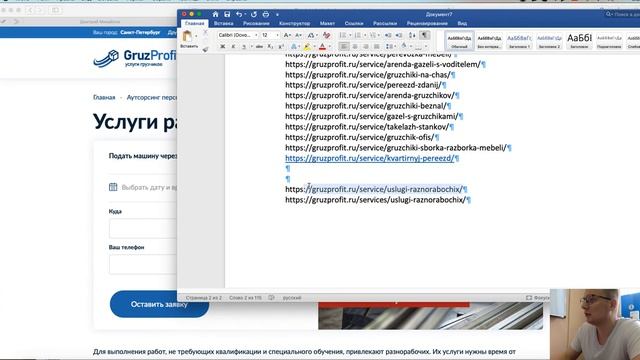This screenshot has height=360, width=640.
Task: Apply the large Заголовок title style
Action: pos(579,40)
